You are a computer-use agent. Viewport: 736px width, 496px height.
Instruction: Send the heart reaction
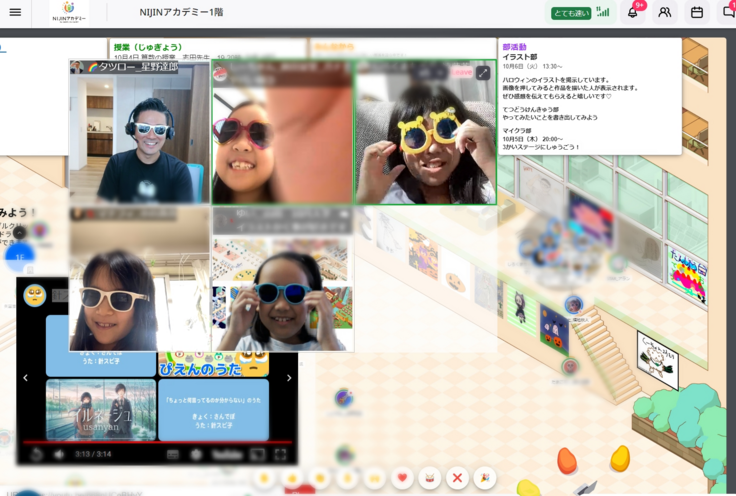pos(402,478)
